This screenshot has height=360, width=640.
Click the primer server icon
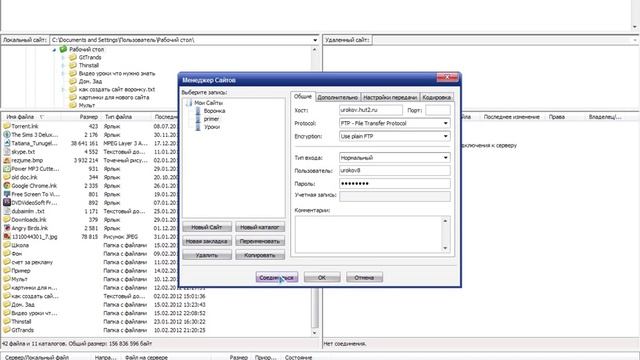coord(198,119)
